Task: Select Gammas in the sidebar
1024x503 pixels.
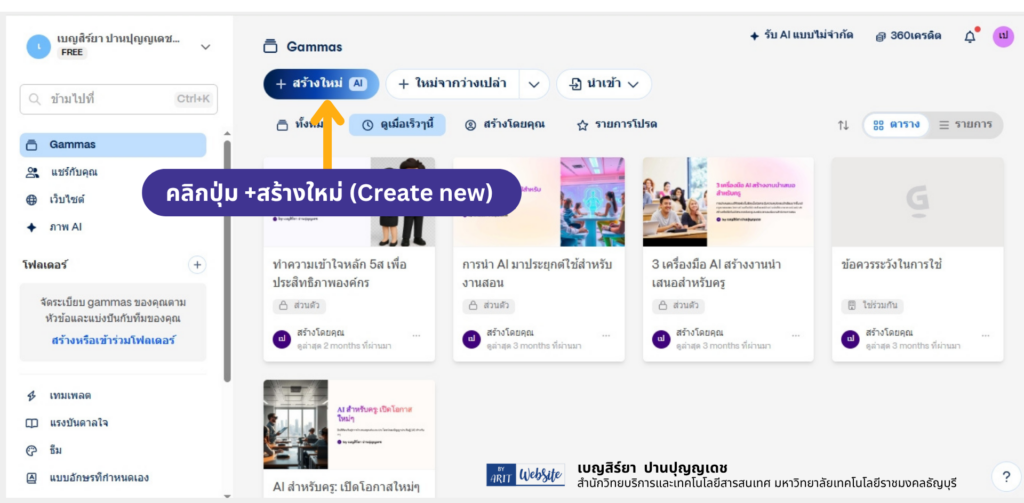Action: point(113,145)
